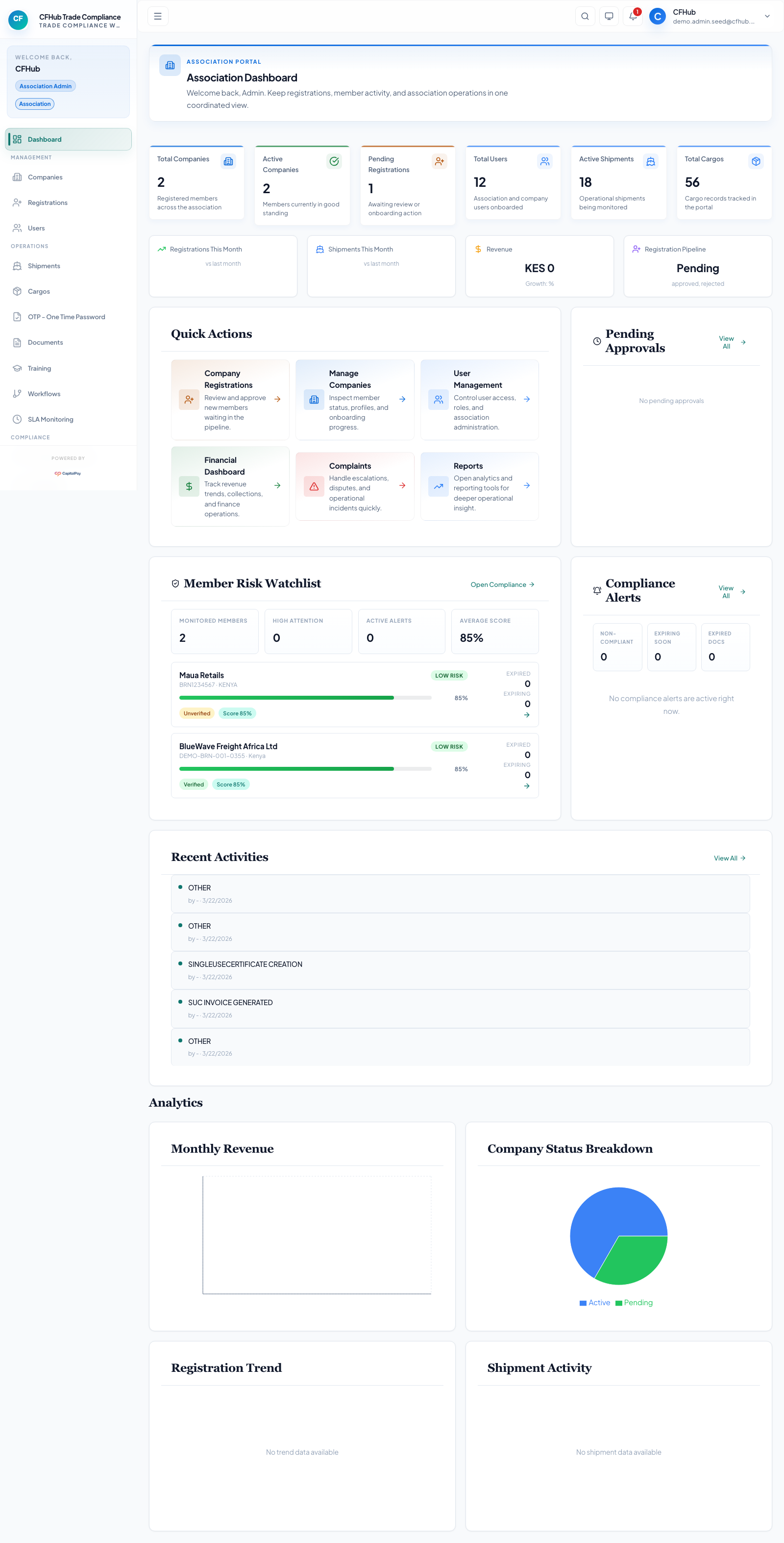Image resolution: width=784 pixels, height=1543 pixels.
Task: Open Workflows from the sidebar icon
Action: (x=17, y=394)
